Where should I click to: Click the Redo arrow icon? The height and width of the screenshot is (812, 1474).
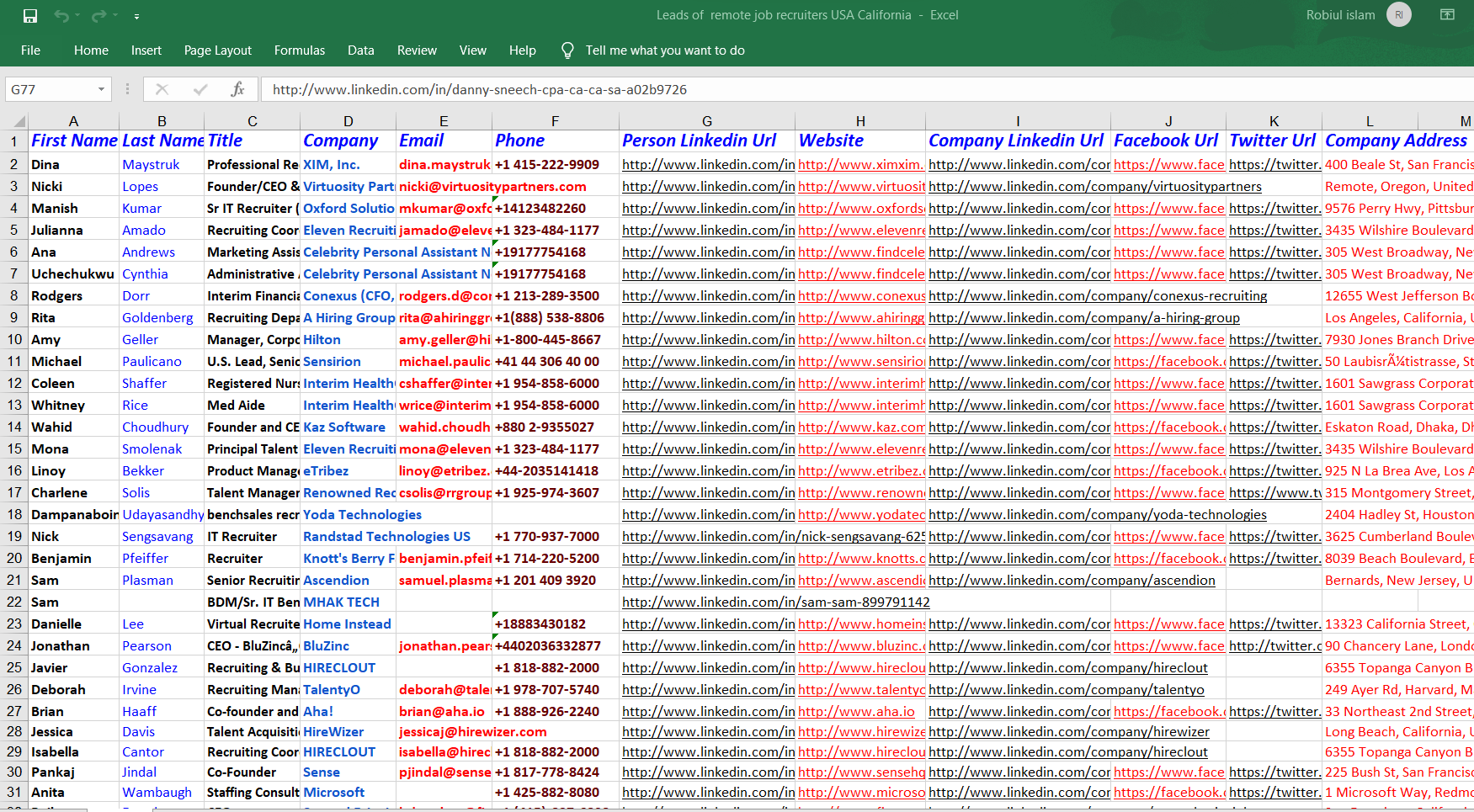coord(98,16)
